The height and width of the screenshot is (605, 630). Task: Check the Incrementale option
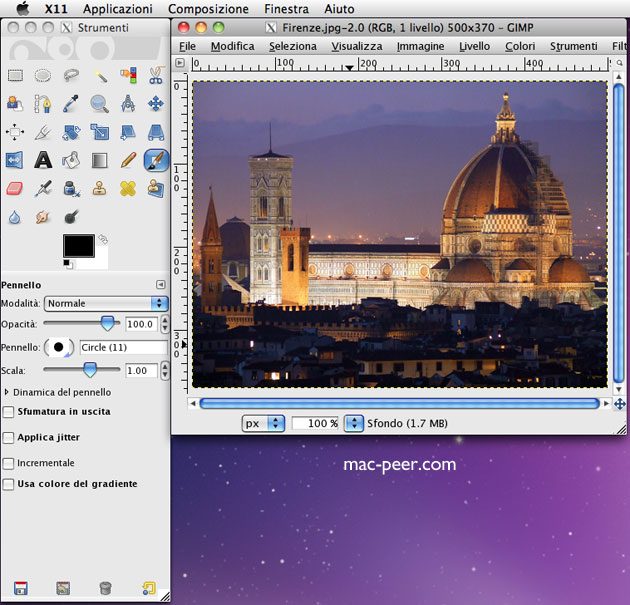click(9, 464)
